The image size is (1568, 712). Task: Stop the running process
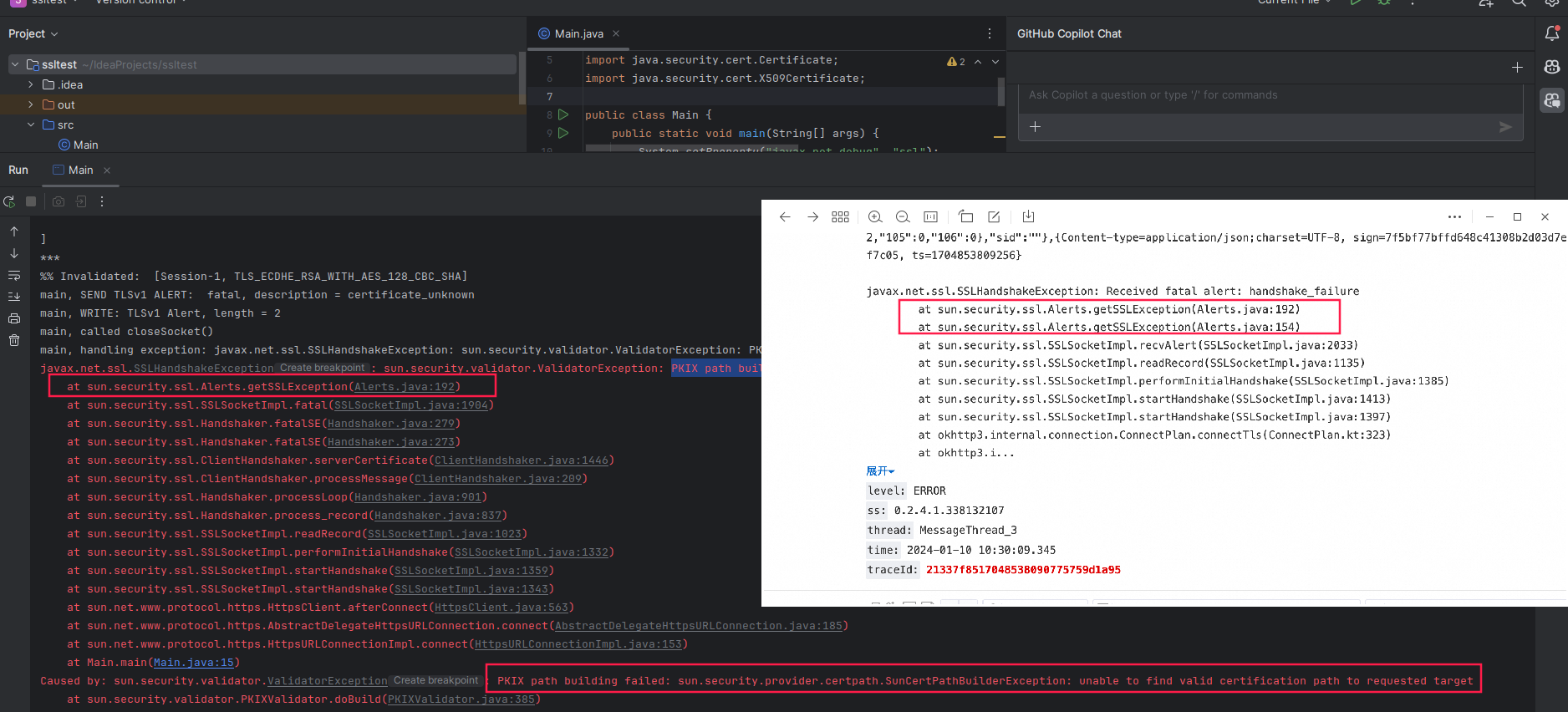point(31,201)
